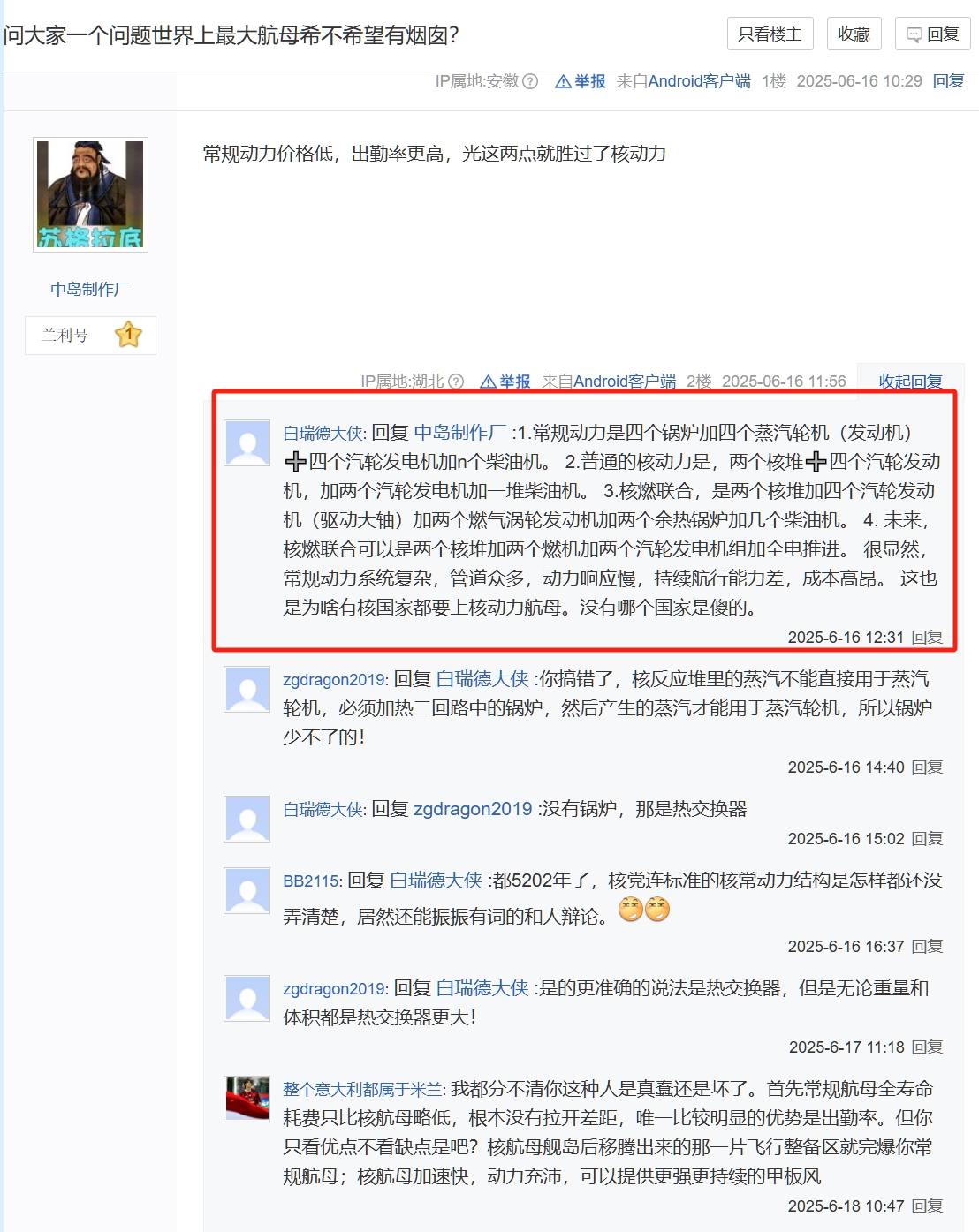979x1232 pixels.
Task: Click BB2115's default avatar icon
Action: tap(247, 890)
